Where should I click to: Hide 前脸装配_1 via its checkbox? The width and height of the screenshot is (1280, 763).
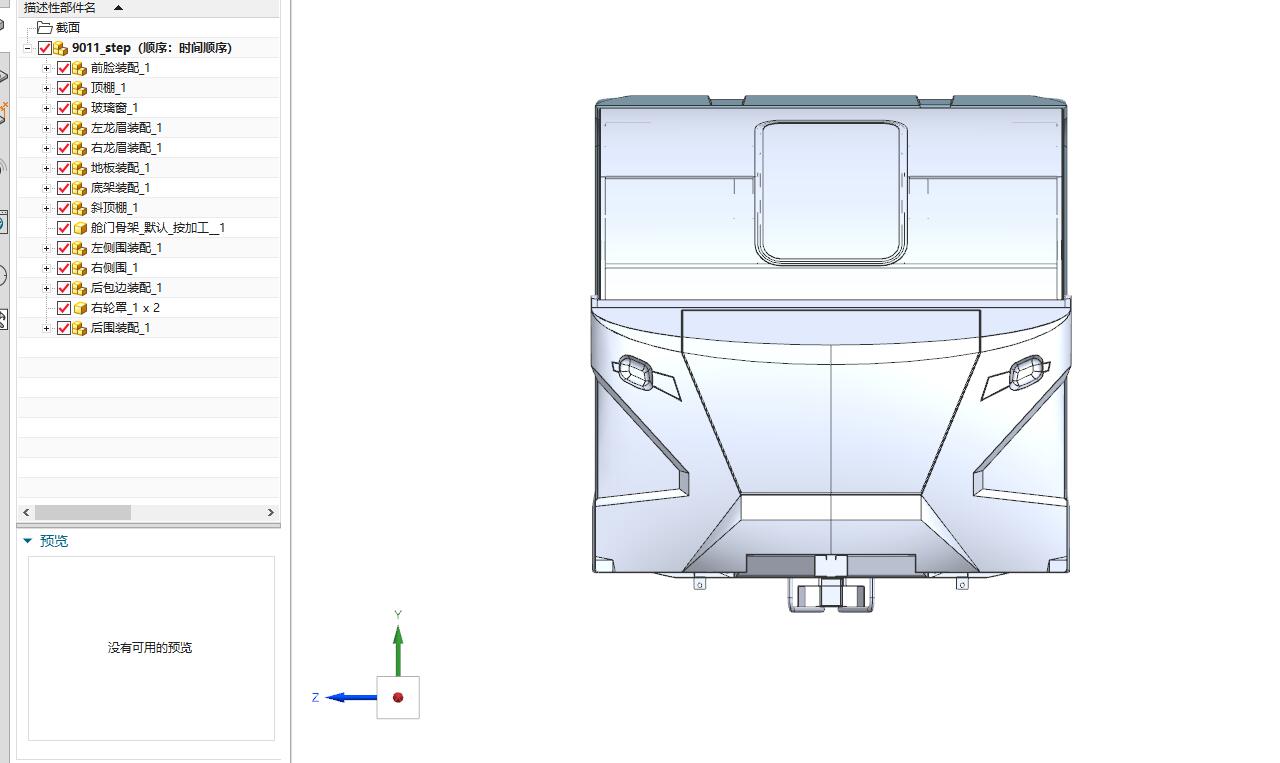coord(64,68)
